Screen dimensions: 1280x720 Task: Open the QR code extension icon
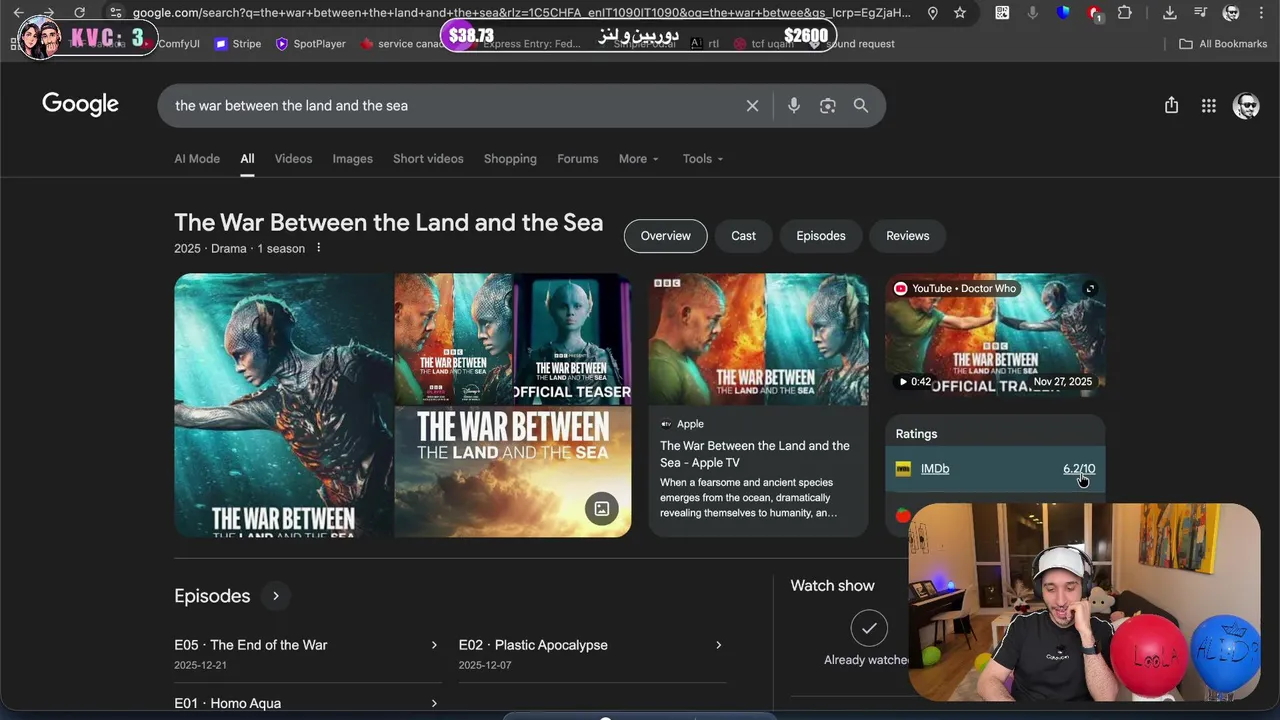click(x=1002, y=13)
